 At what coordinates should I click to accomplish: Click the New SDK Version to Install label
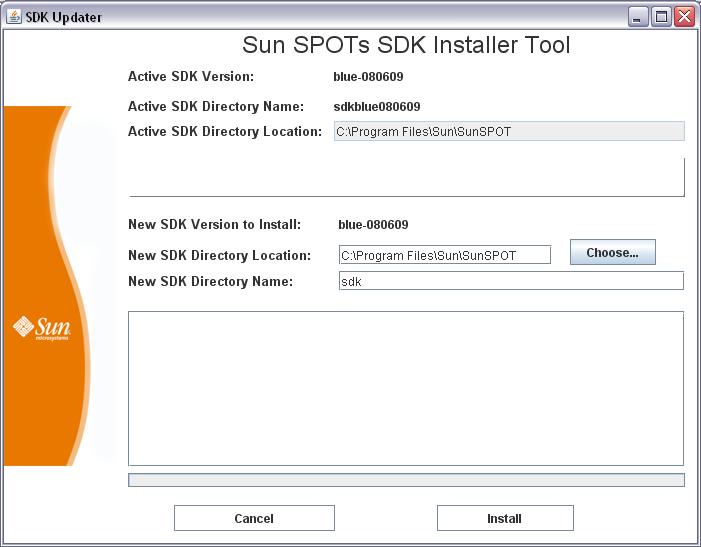pos(214,225)
